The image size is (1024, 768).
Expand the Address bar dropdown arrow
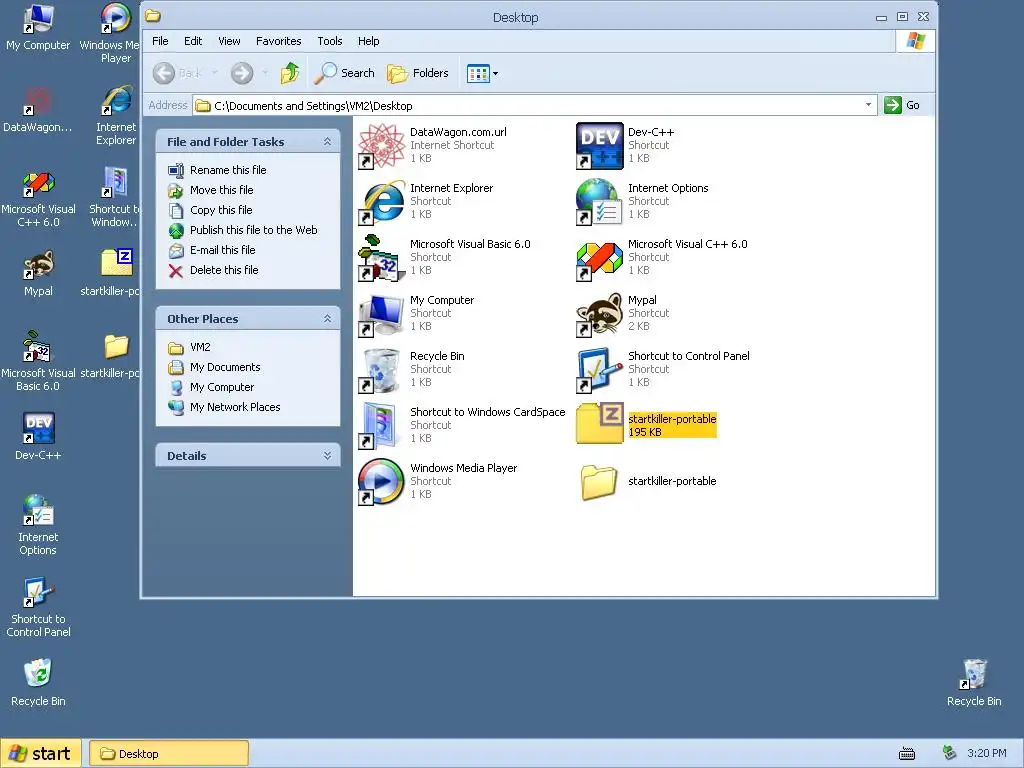(x=868, y=105)
